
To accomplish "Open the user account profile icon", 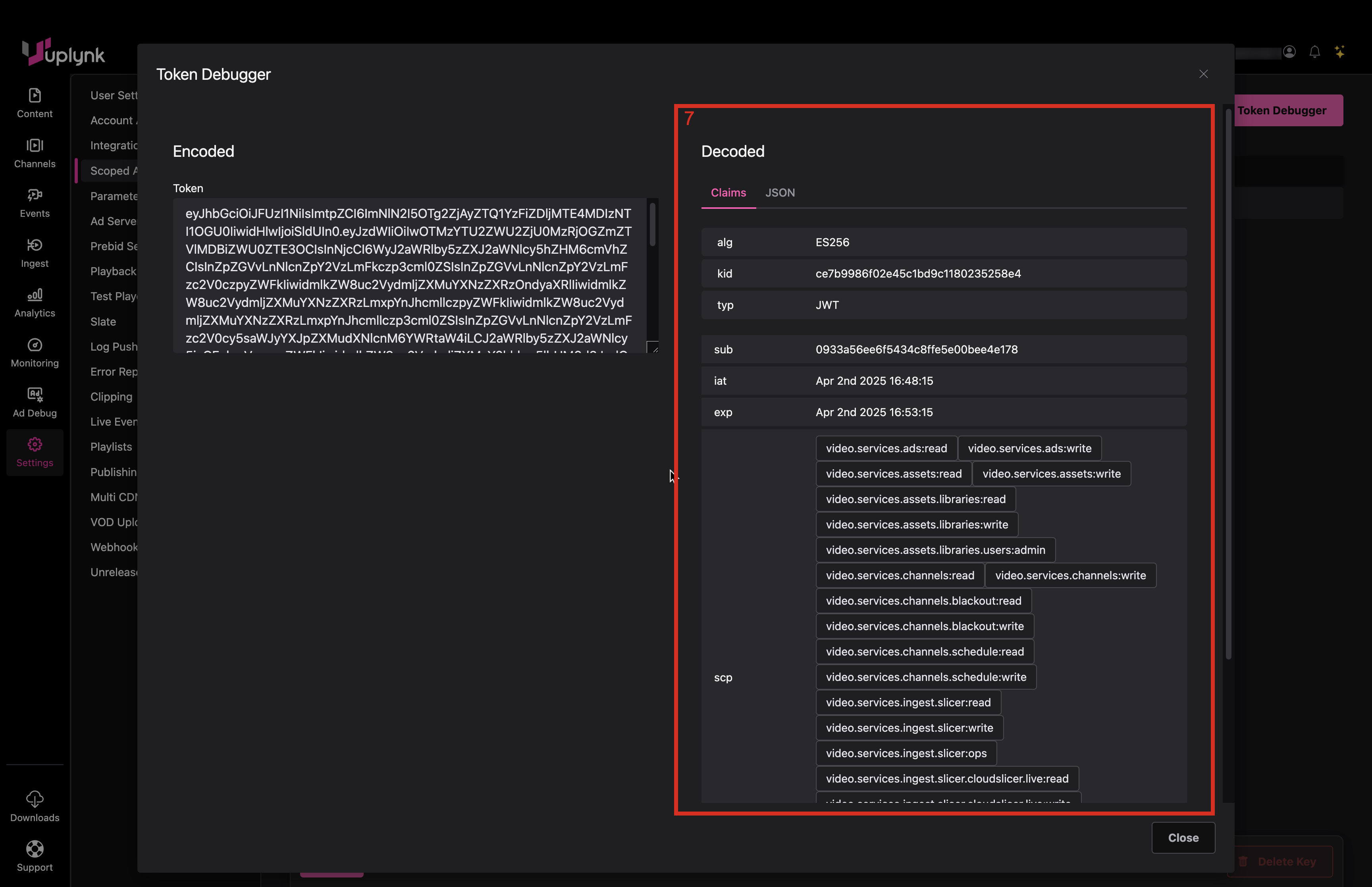I will (1289, 52).
